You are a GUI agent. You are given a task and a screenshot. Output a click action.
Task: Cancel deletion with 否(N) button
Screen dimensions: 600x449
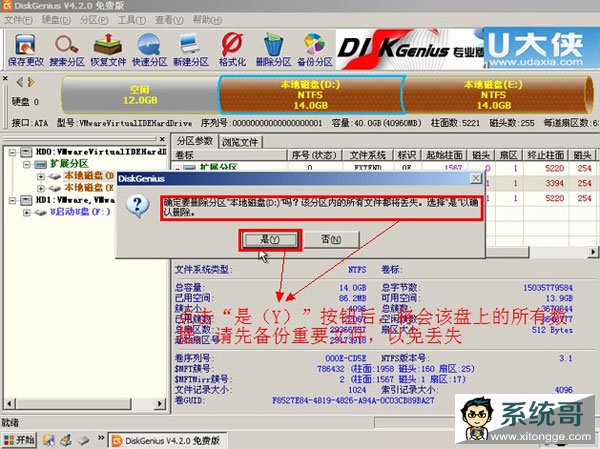331,240
